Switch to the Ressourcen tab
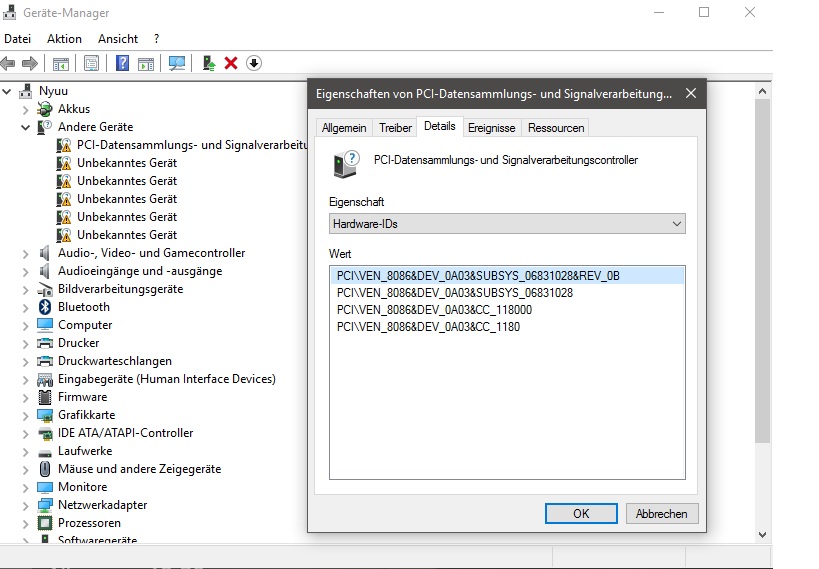The width and height of the screenshot is (819, 569). click(555, 128)
